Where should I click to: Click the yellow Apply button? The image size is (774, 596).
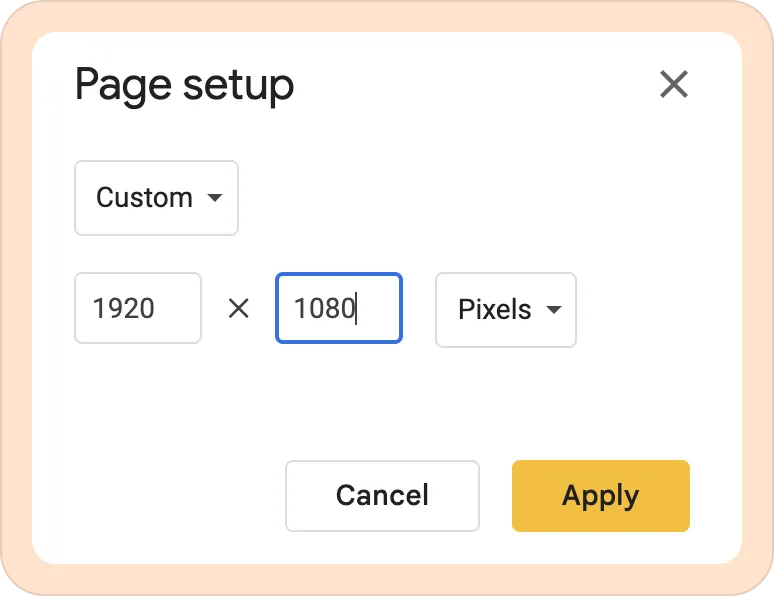tap(601, 496)
